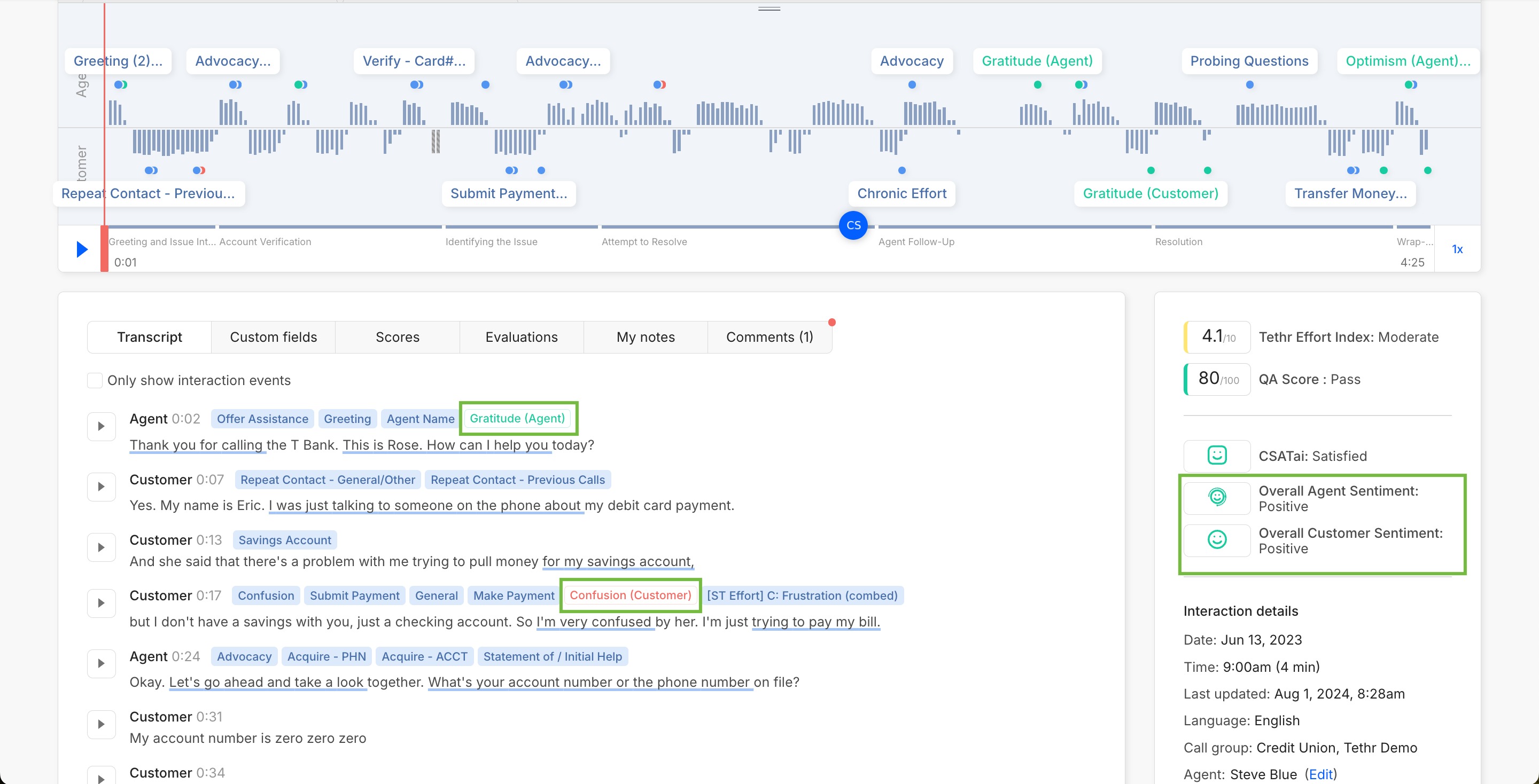Click the CSATai Satisfied smiley icon
This screenshot has width=1539, height=784.
[x=1216, y=456]
